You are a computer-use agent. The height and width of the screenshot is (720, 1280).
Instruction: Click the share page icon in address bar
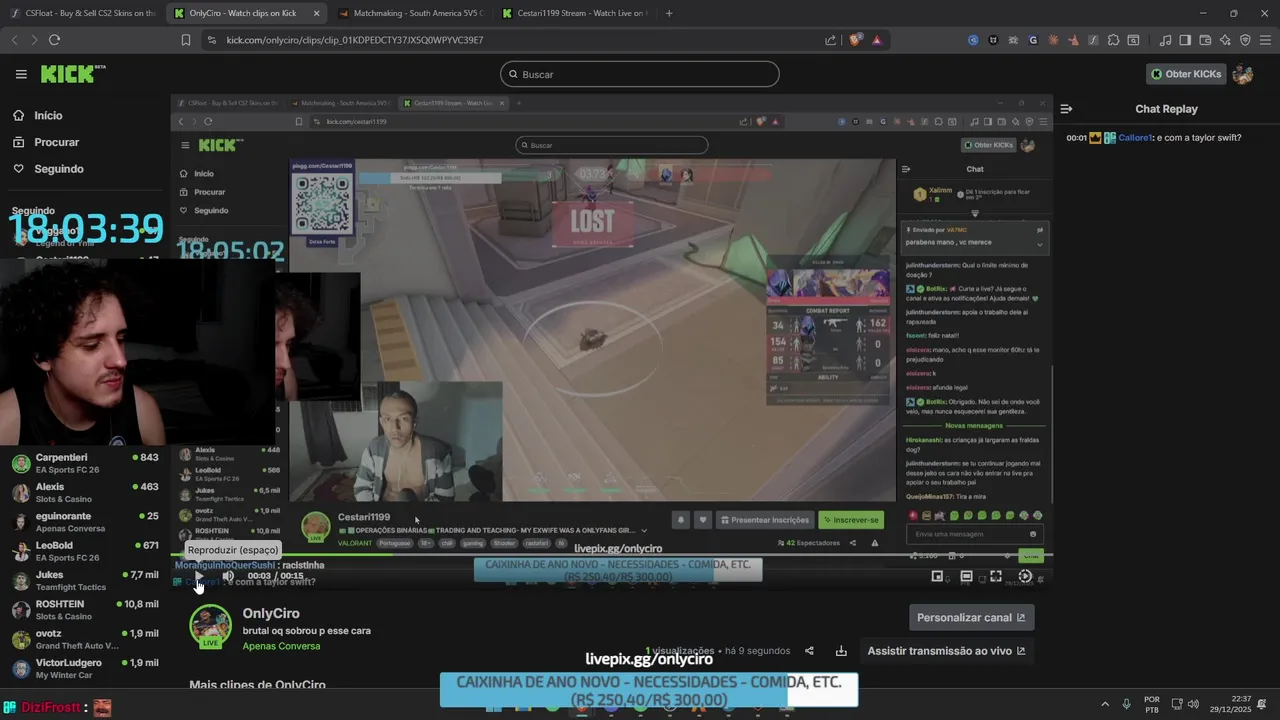(x=830, y=40)
